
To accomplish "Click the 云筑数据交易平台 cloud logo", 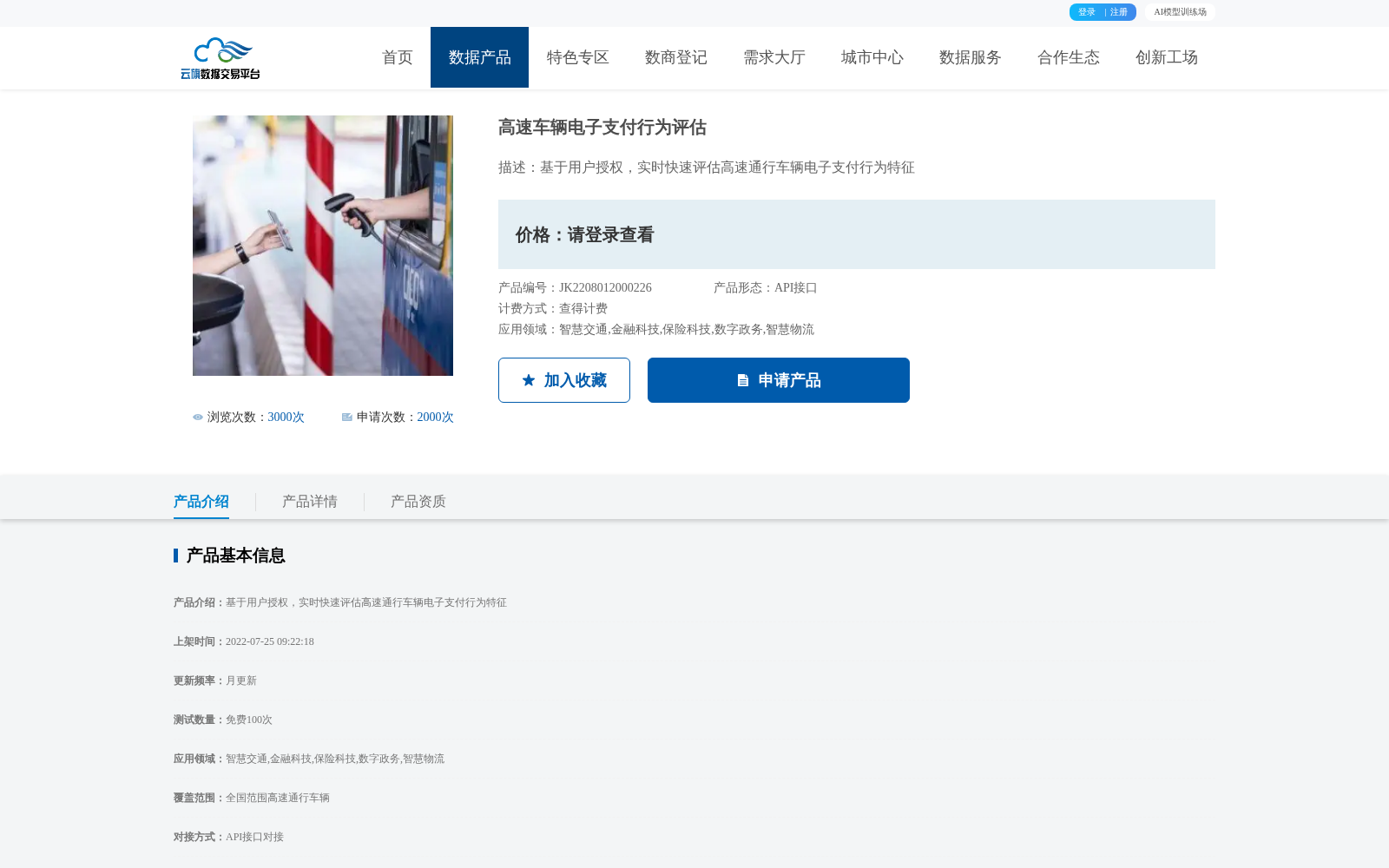I will click(x=221, y=58).
